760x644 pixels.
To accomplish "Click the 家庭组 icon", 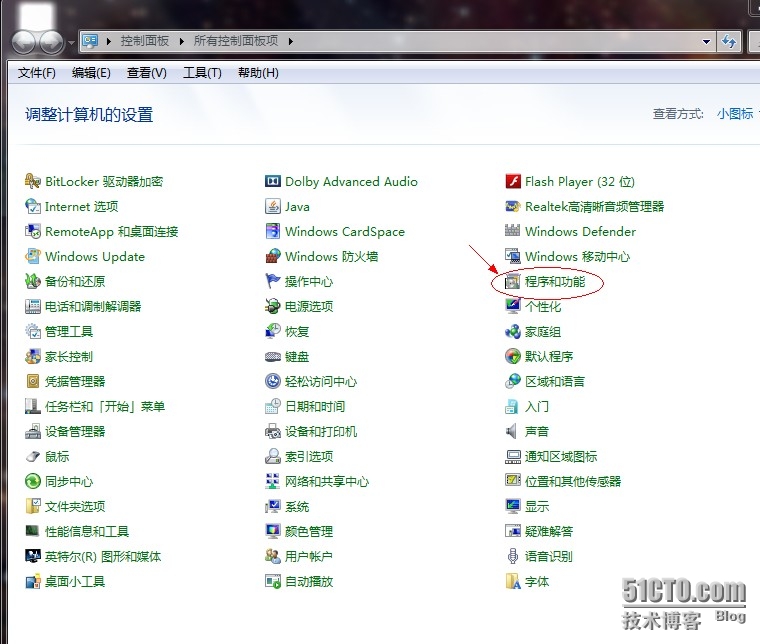I will click(x=512, y=331).
